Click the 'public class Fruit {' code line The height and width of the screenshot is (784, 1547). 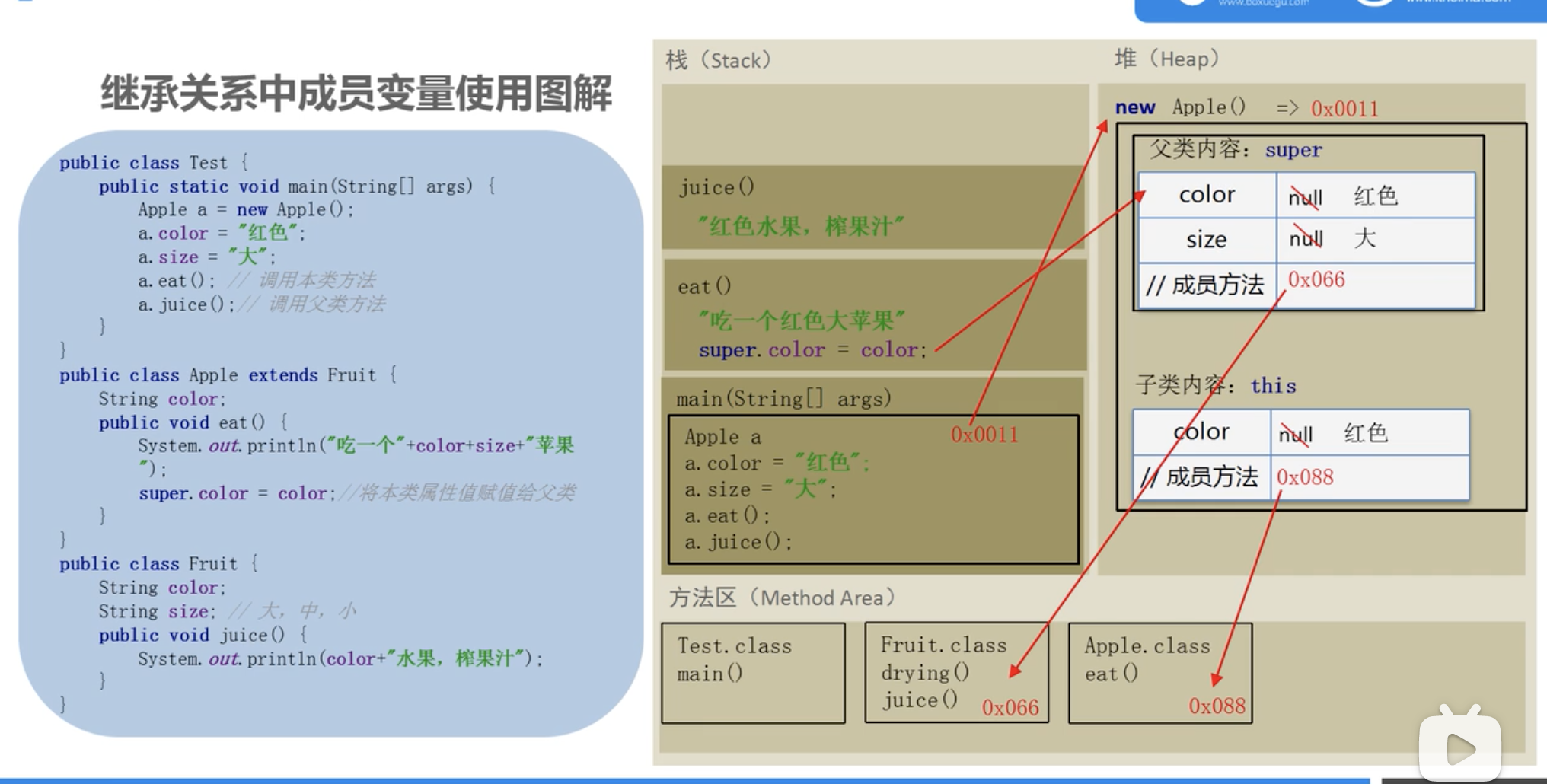(159, 563)
